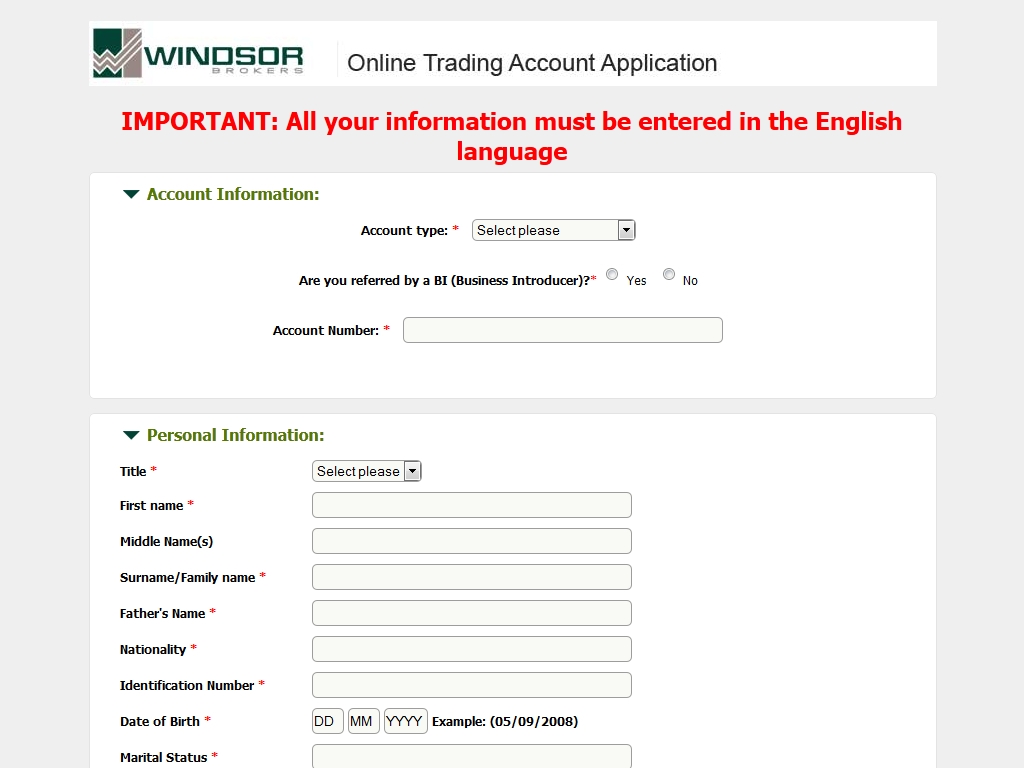
Task: Click the Windsor Brokers logo
Action: point(198,53)
